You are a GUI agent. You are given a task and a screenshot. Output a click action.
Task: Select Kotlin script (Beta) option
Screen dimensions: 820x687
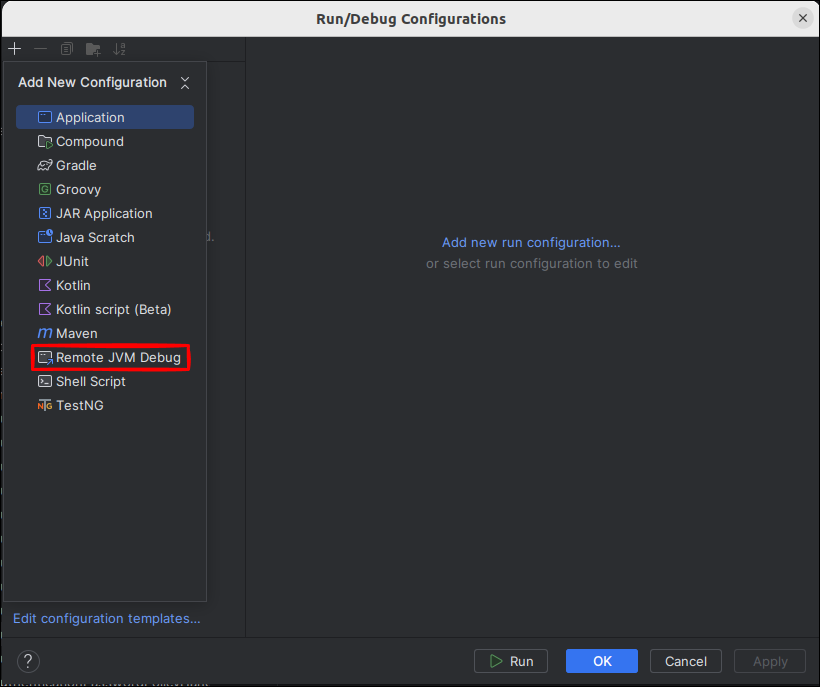pyautogui.click(x=113, y=309)
